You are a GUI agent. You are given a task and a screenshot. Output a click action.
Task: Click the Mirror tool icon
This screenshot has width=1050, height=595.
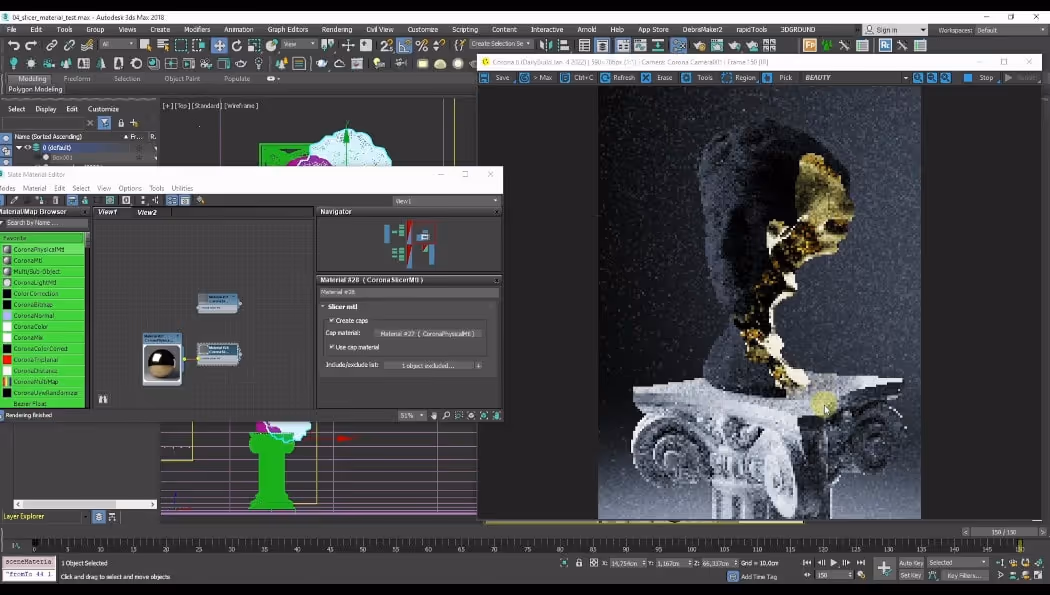(546, 46)
